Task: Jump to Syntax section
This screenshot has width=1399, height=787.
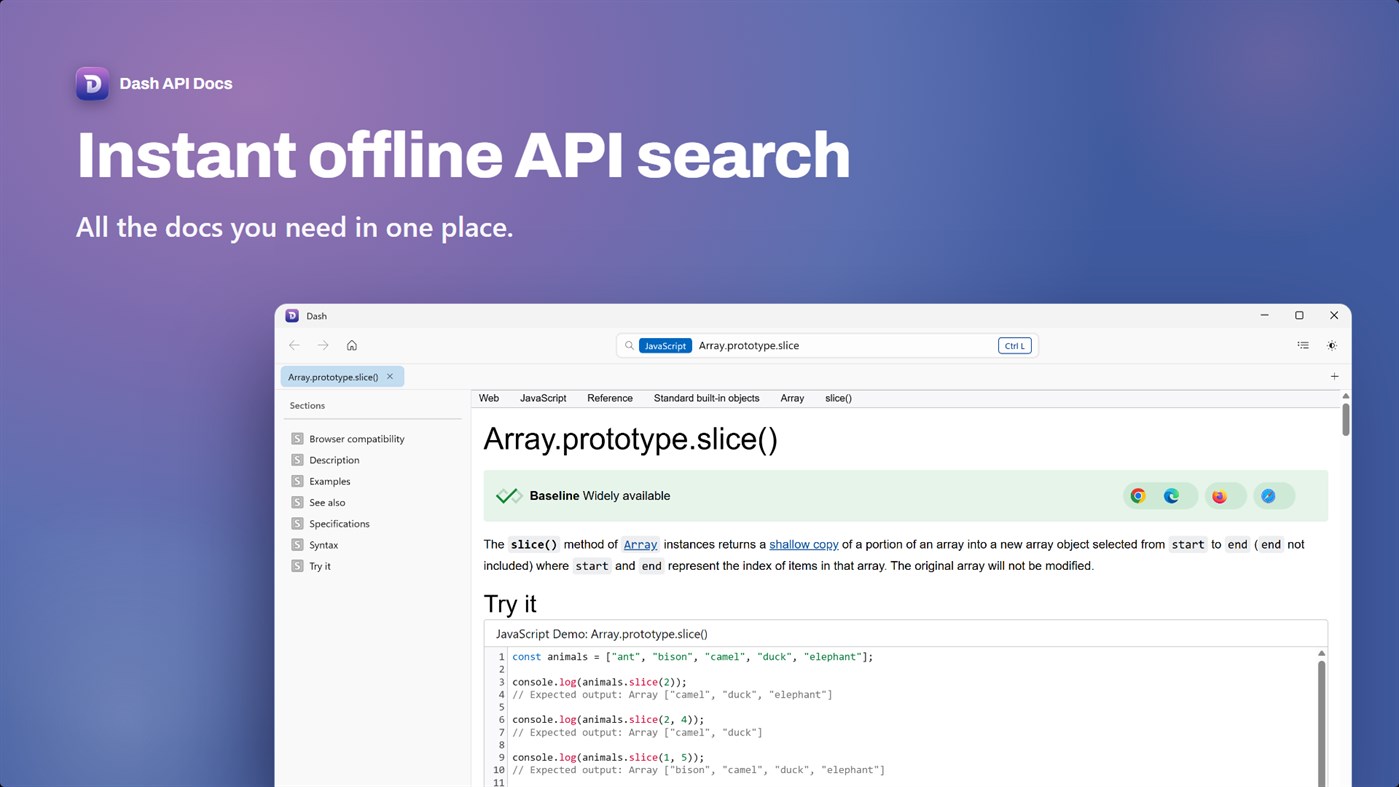Action: coord(324,545)
